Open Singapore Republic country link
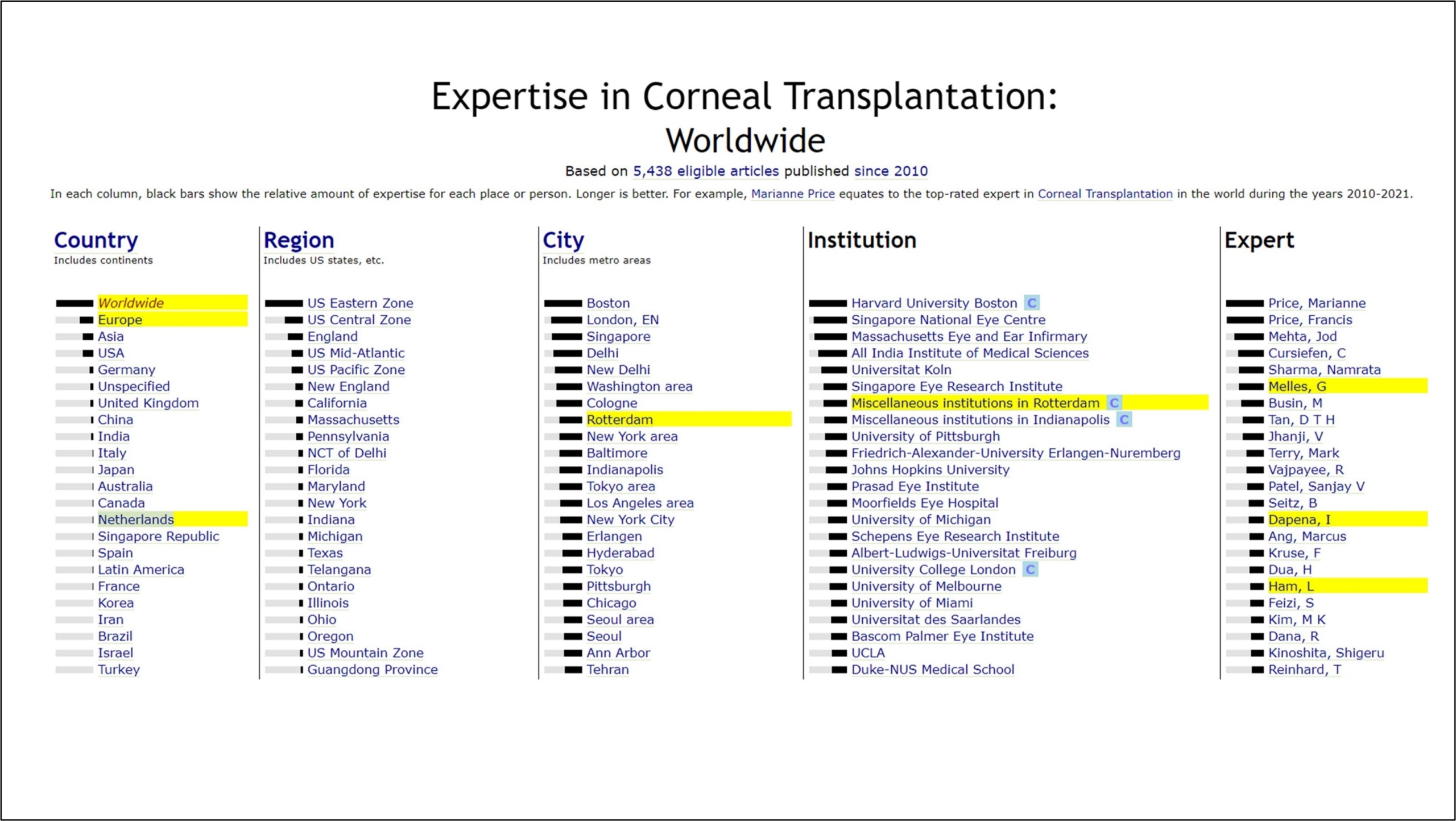The image size is (1456, 821). 158,536
